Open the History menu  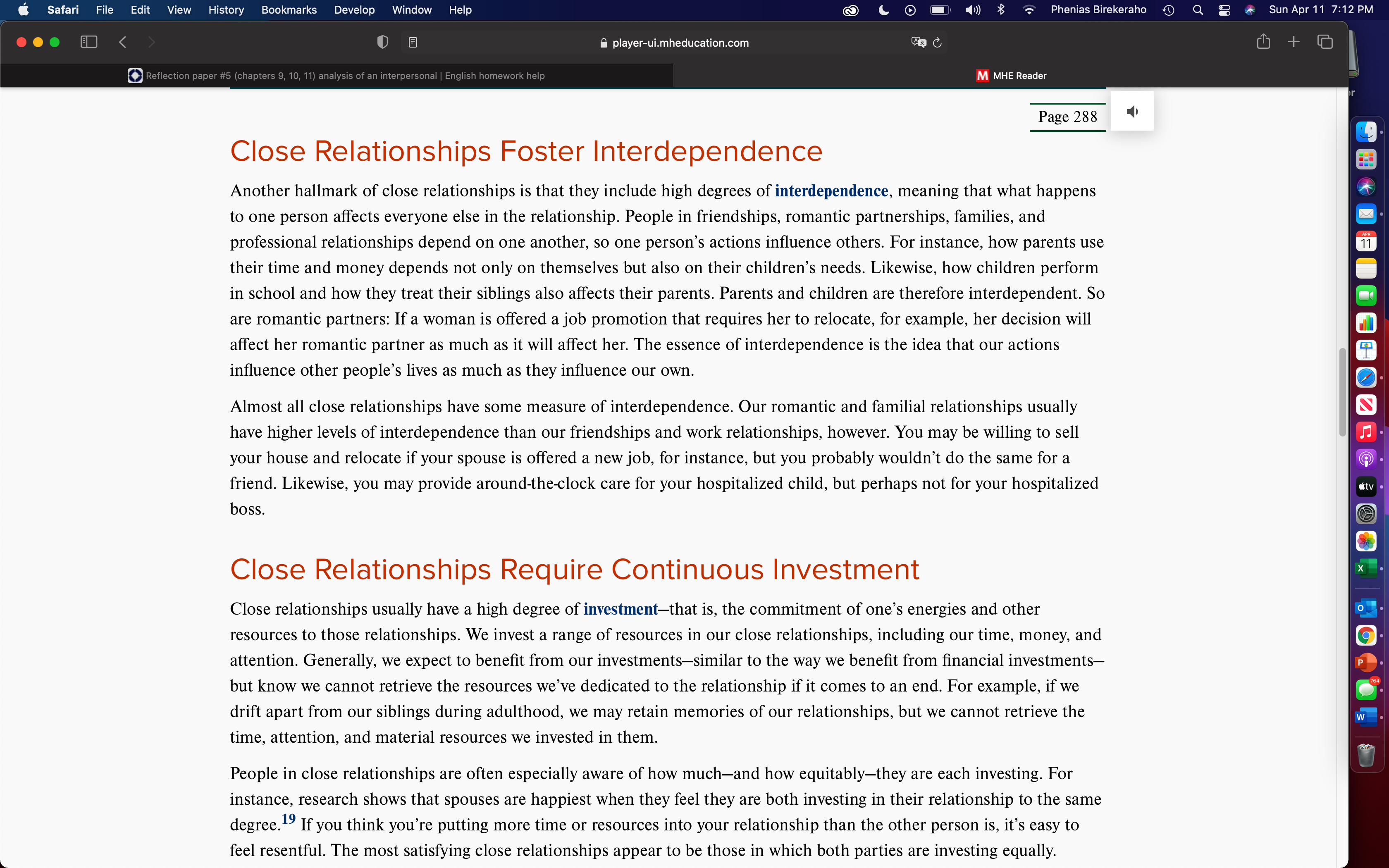point(226,10)
